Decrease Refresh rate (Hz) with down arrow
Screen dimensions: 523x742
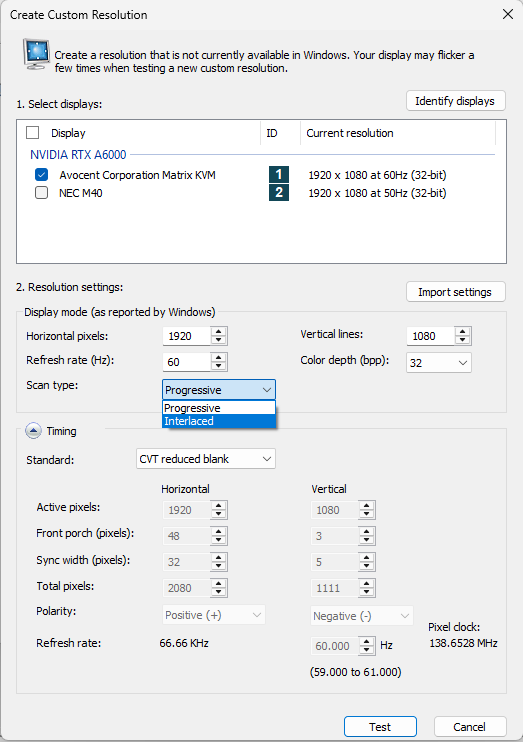(x=218, y=366)
